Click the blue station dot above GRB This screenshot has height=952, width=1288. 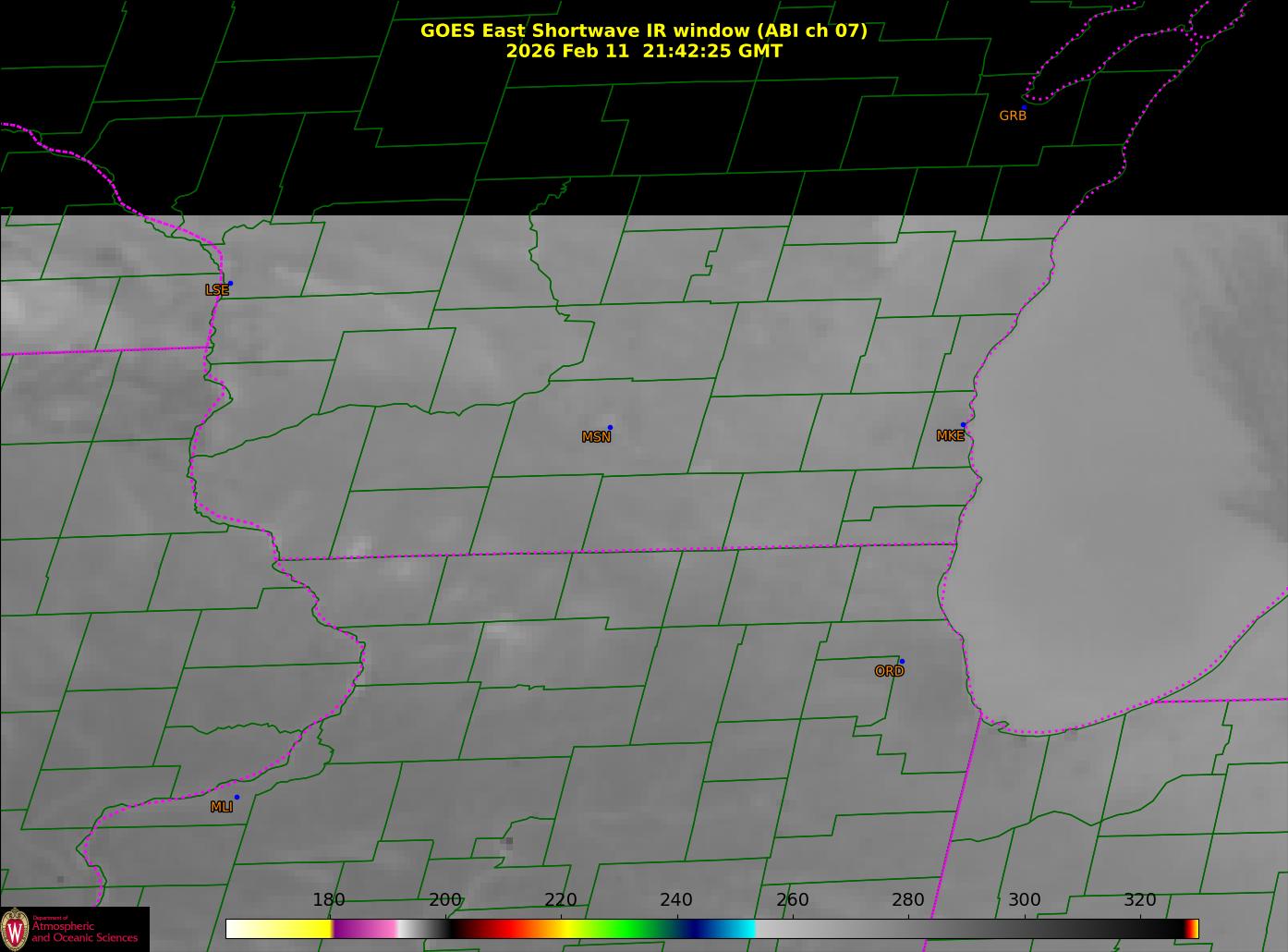[x=1024, y=108]
